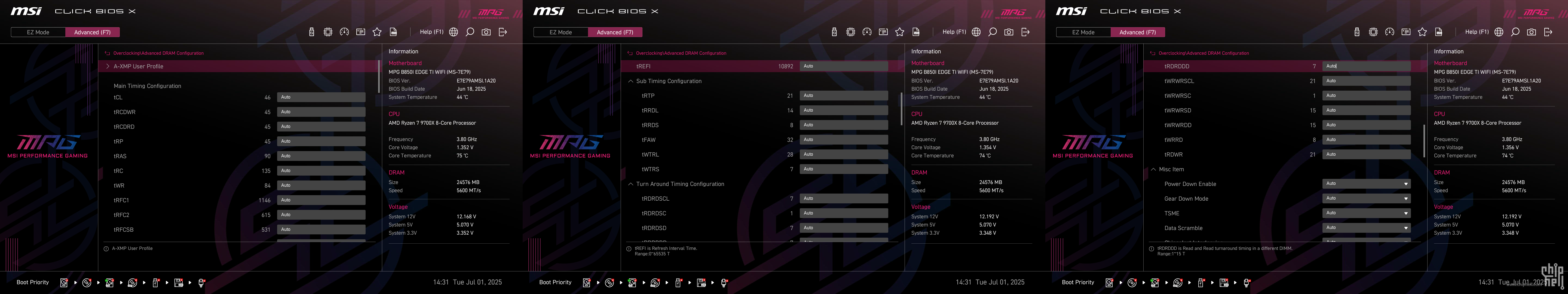
Task: Open M-Flash USB icon in right BIOS screen
Action: pos(1357,32)
